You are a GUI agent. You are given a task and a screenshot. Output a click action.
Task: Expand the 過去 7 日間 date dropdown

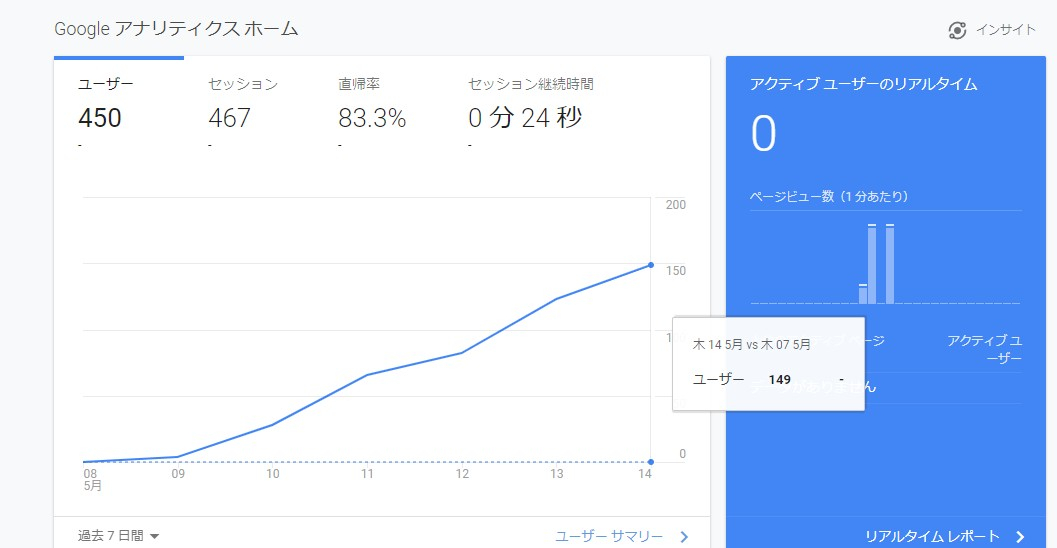(x=119, y=536)
